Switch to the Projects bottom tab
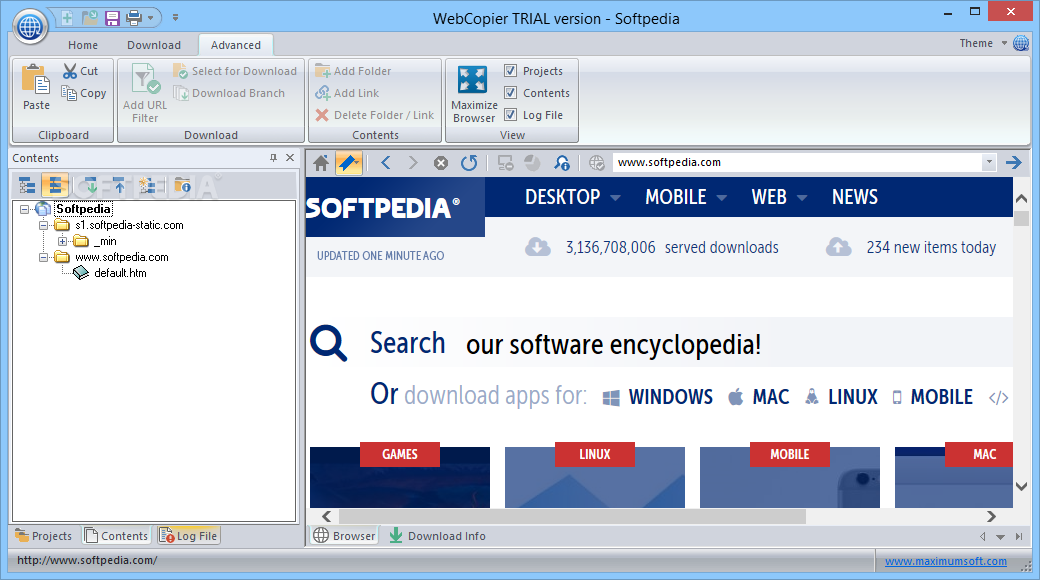Screen dimensions: 1040x580 click(x=44, y=536)
